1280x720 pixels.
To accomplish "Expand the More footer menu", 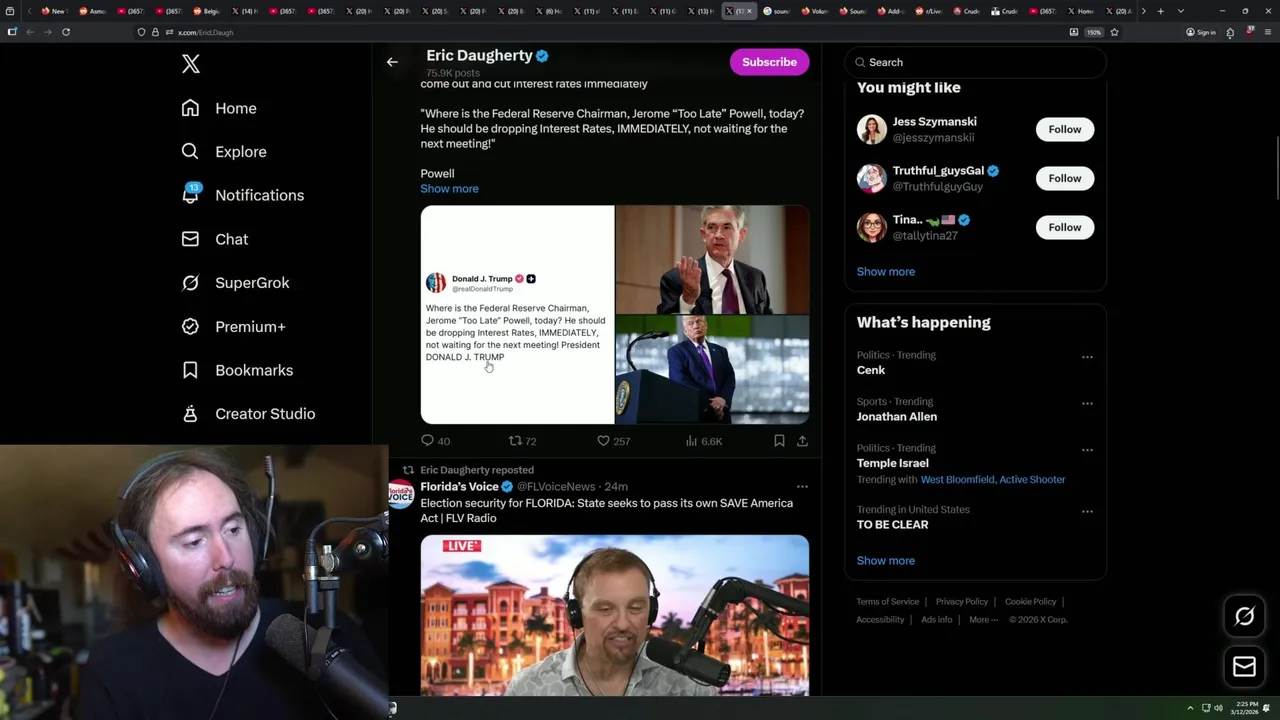I will click(x=982, y=620).
